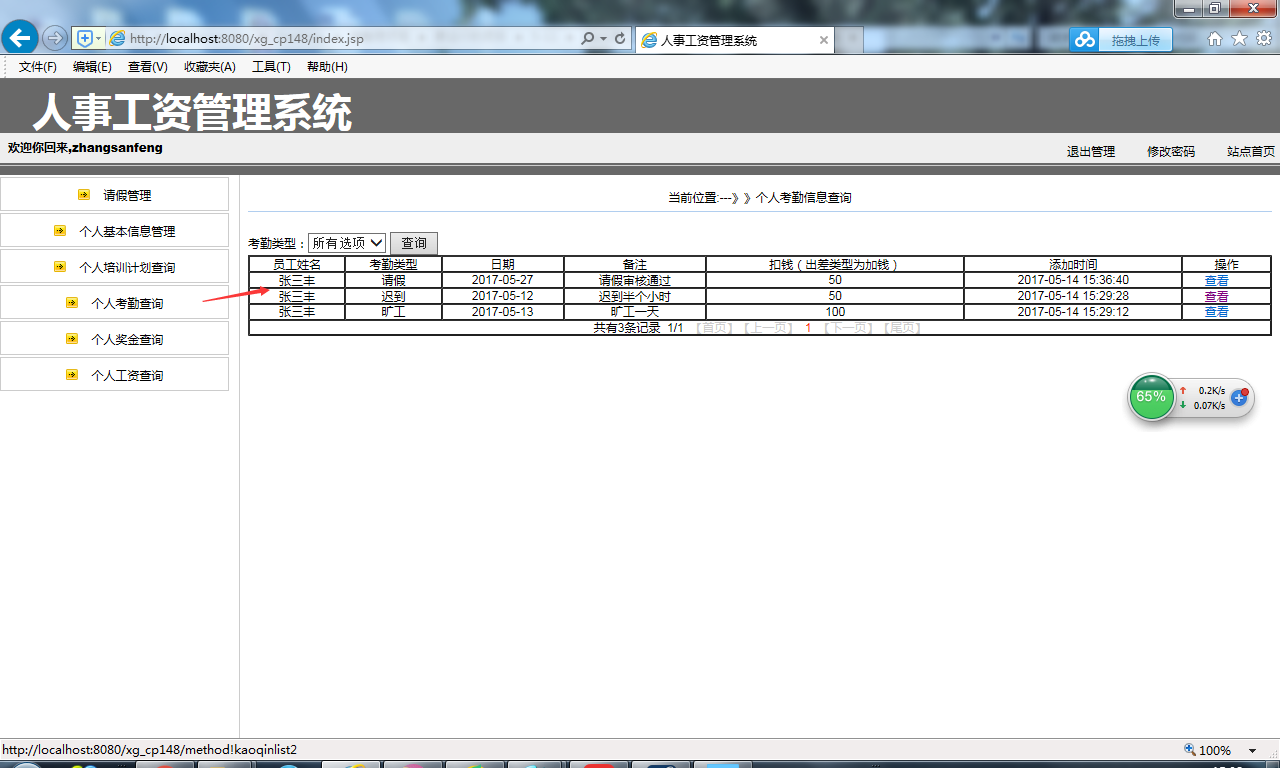Click the yellow arrow icon beside 个人基本信息管理

click(x=60, y=231)
